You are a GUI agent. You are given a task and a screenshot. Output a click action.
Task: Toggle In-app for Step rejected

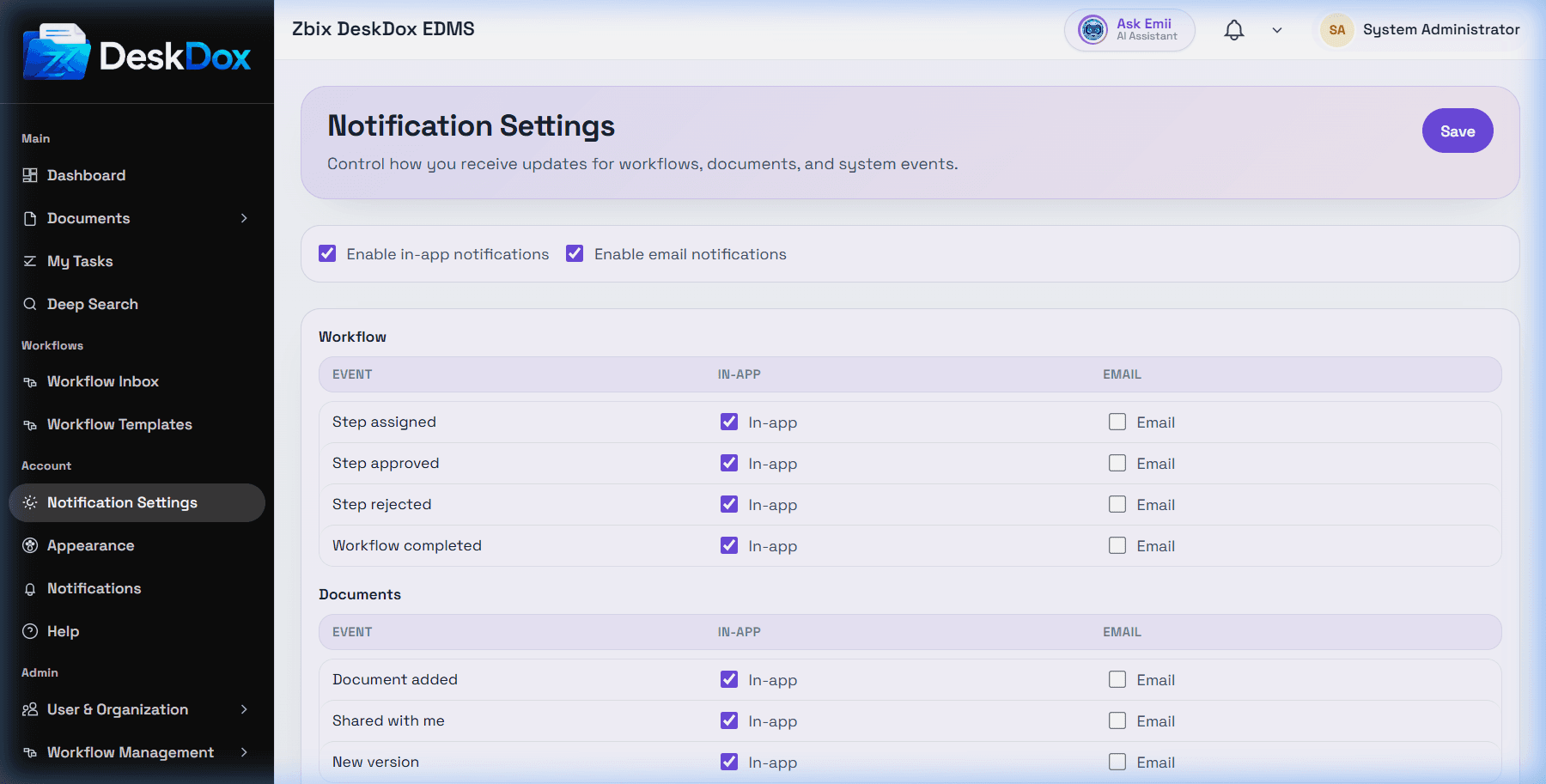(729, 504)
